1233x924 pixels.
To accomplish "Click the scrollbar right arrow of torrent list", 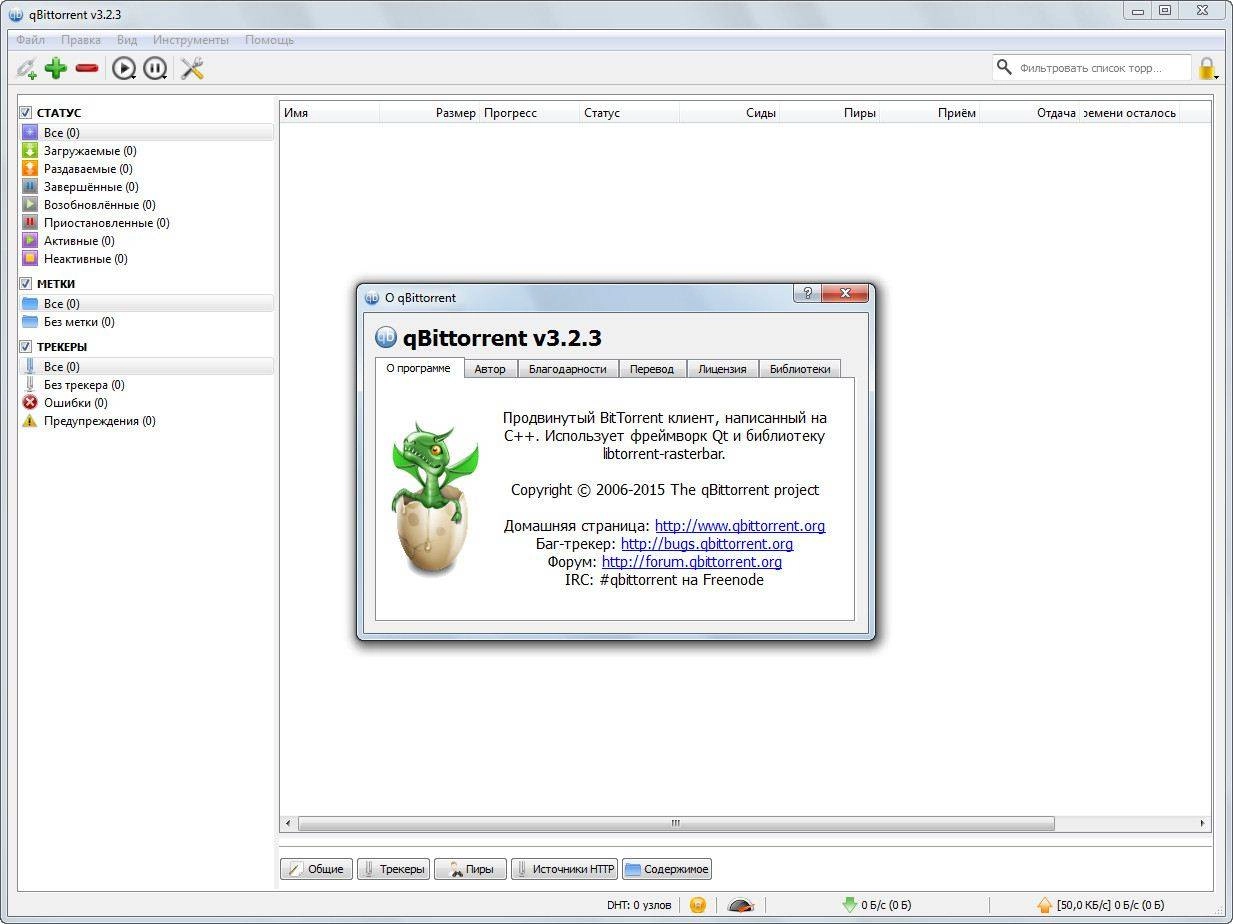I will 1203,824.
